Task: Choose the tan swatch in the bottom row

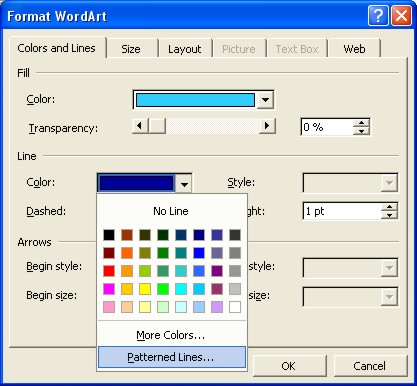Action: pos(127,307)
